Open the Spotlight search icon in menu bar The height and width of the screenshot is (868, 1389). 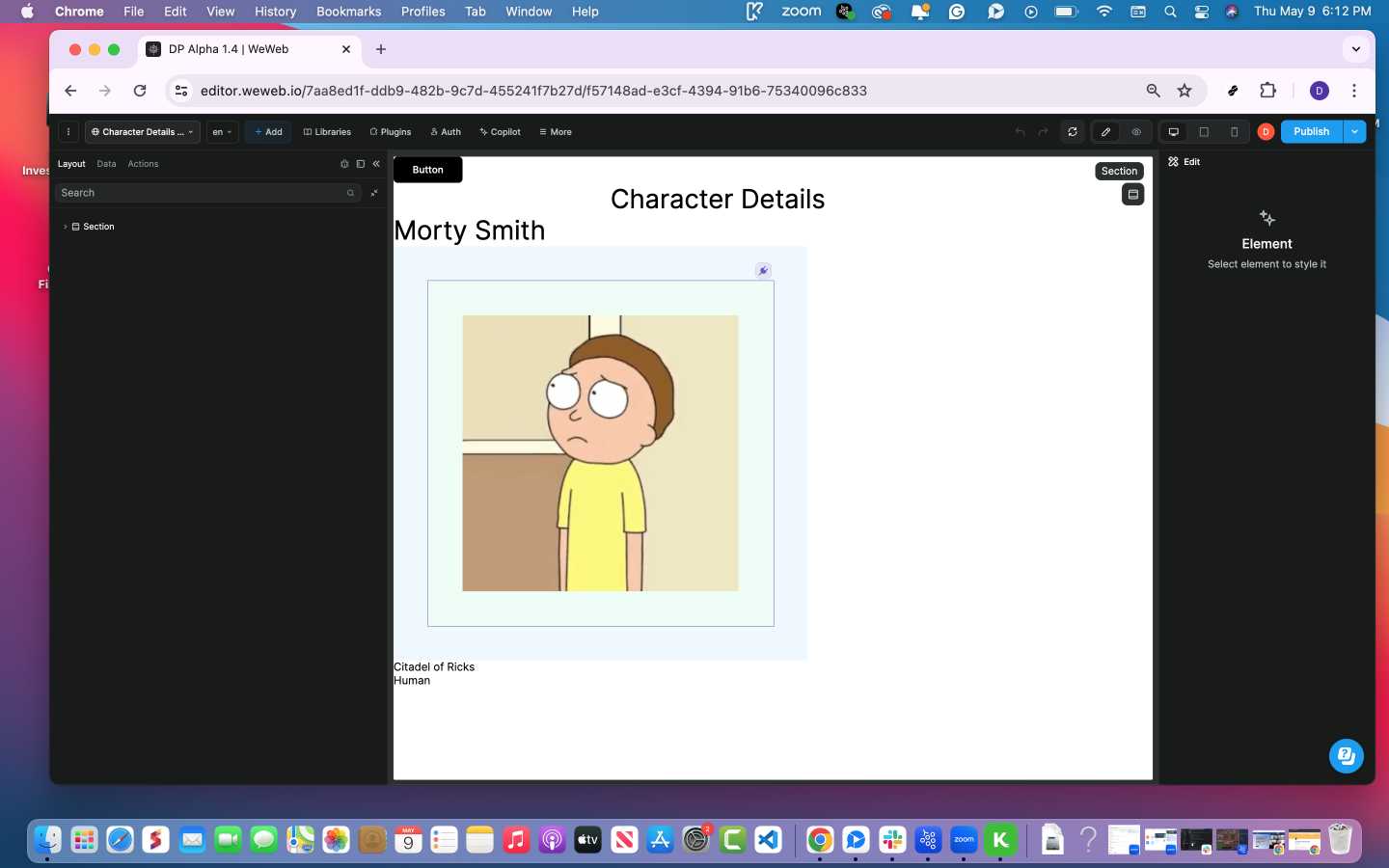click(1170, 12)
